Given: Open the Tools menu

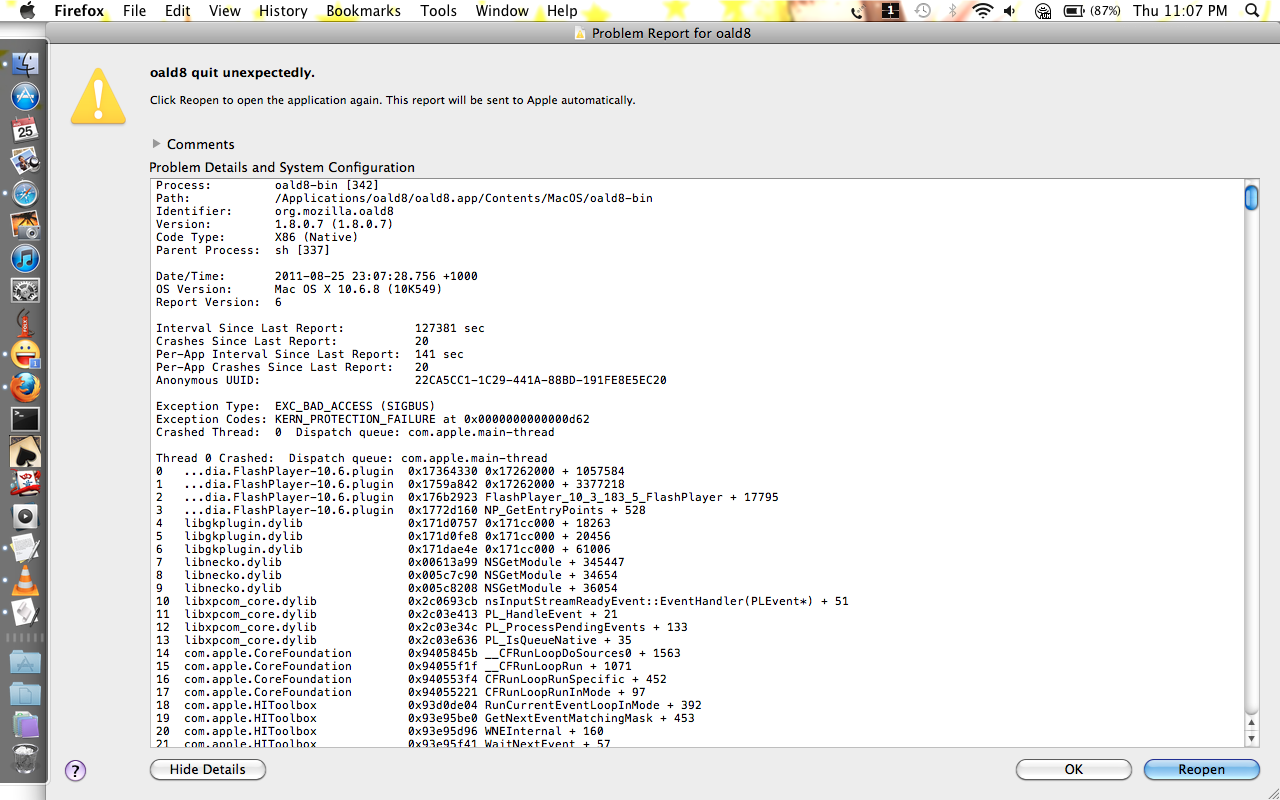Looking at the screenshot, I should (x=438, y=11).
